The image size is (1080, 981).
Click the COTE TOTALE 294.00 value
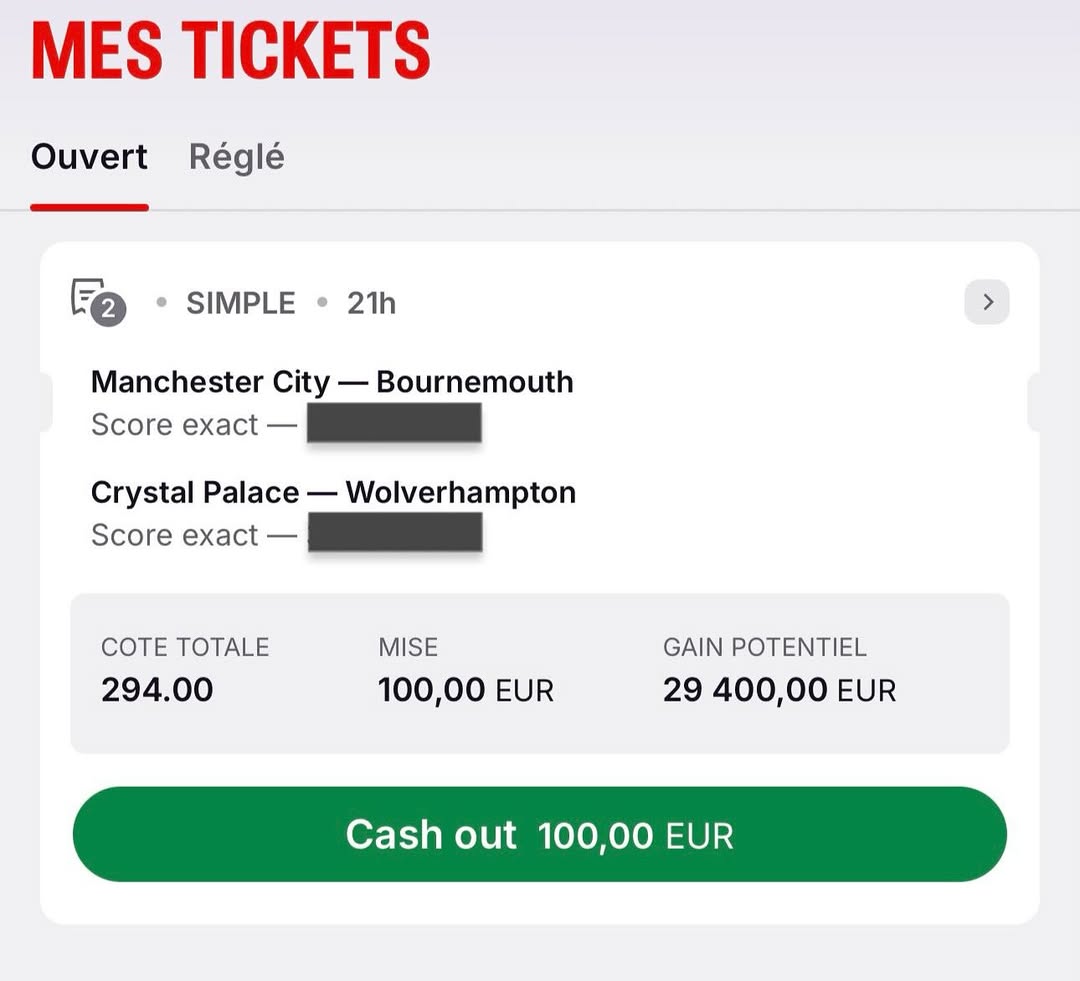coord(157,690)
